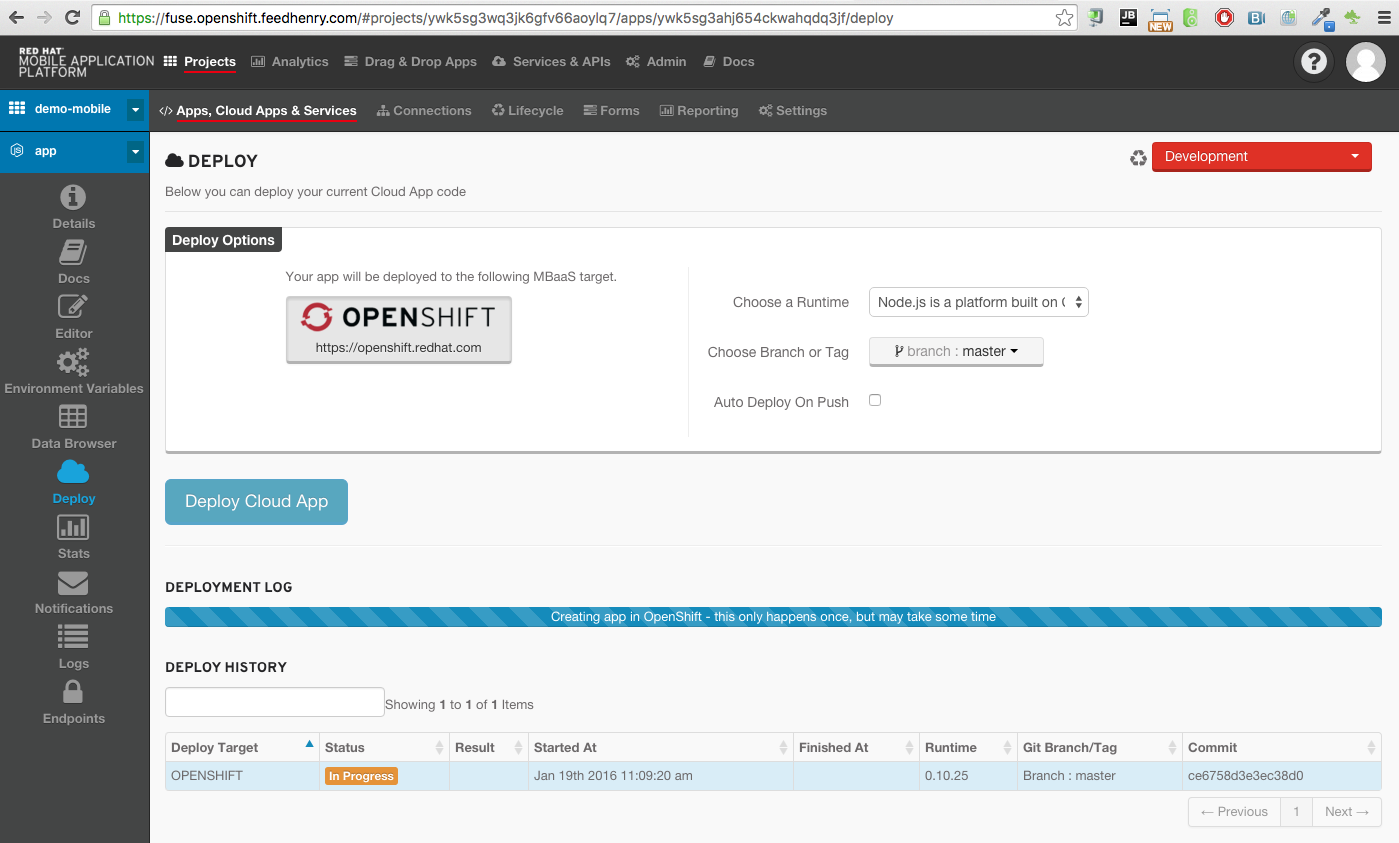Click the app Node.js hexagon icon
The height and width of the screenshot is (843, 1399).
tap(17, 151)
